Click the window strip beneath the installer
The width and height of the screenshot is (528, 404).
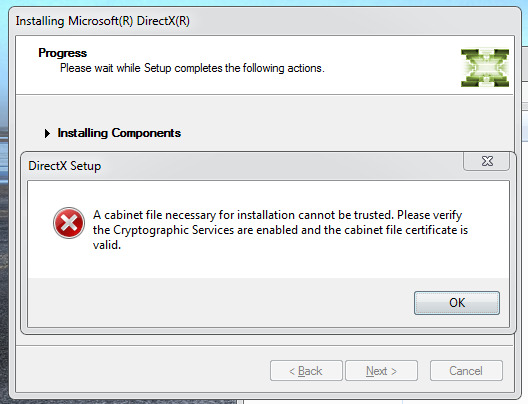tap(381, 402)
